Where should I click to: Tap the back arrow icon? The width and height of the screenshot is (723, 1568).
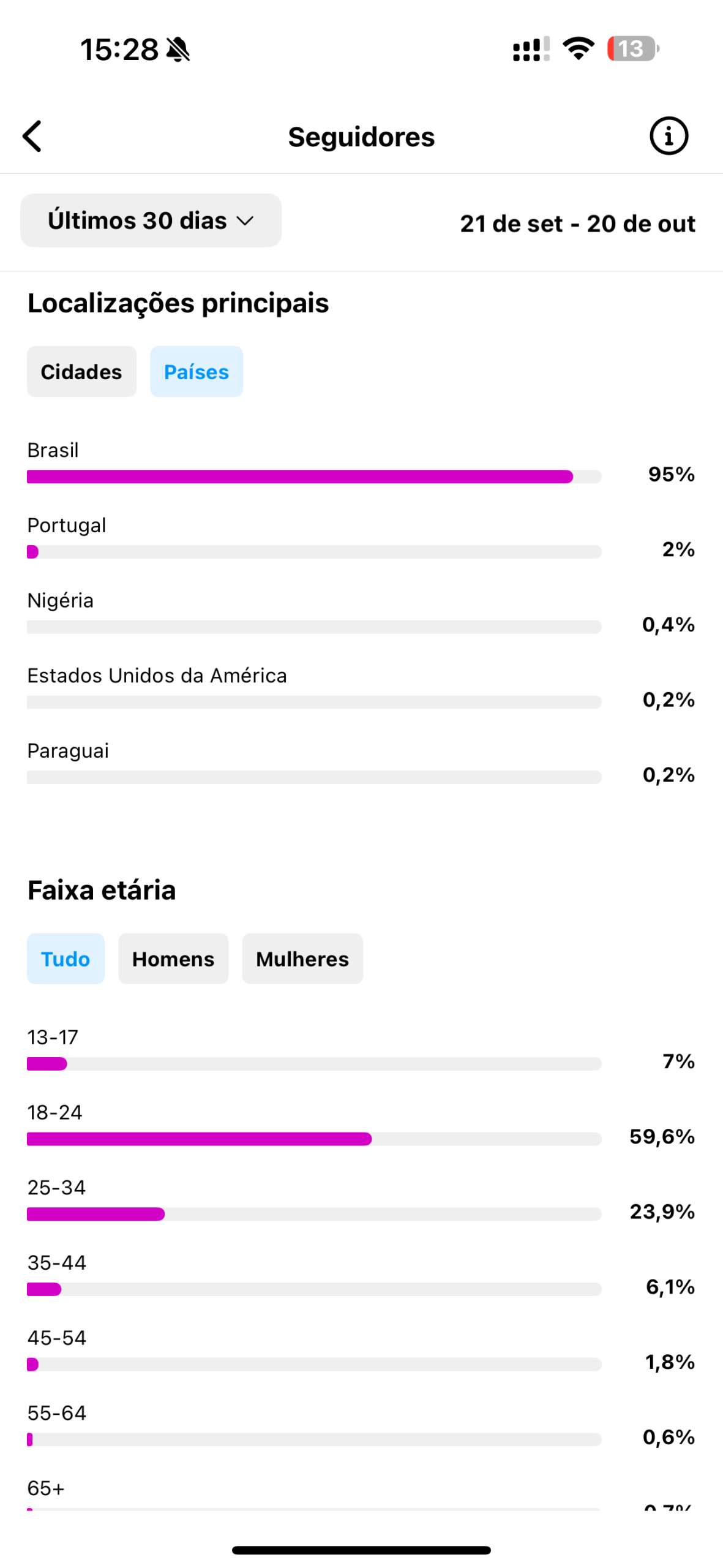32,136
